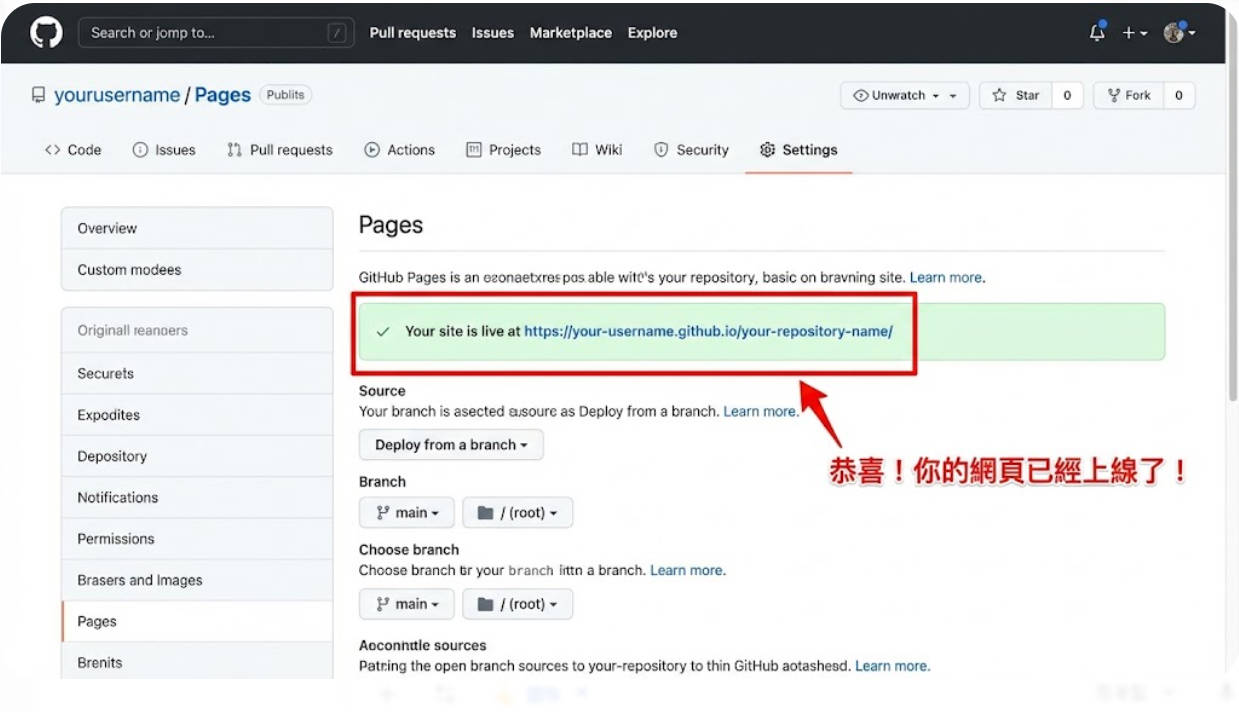
Task: Open the /(root) folder dropdown
Action: tap(518, 512)
